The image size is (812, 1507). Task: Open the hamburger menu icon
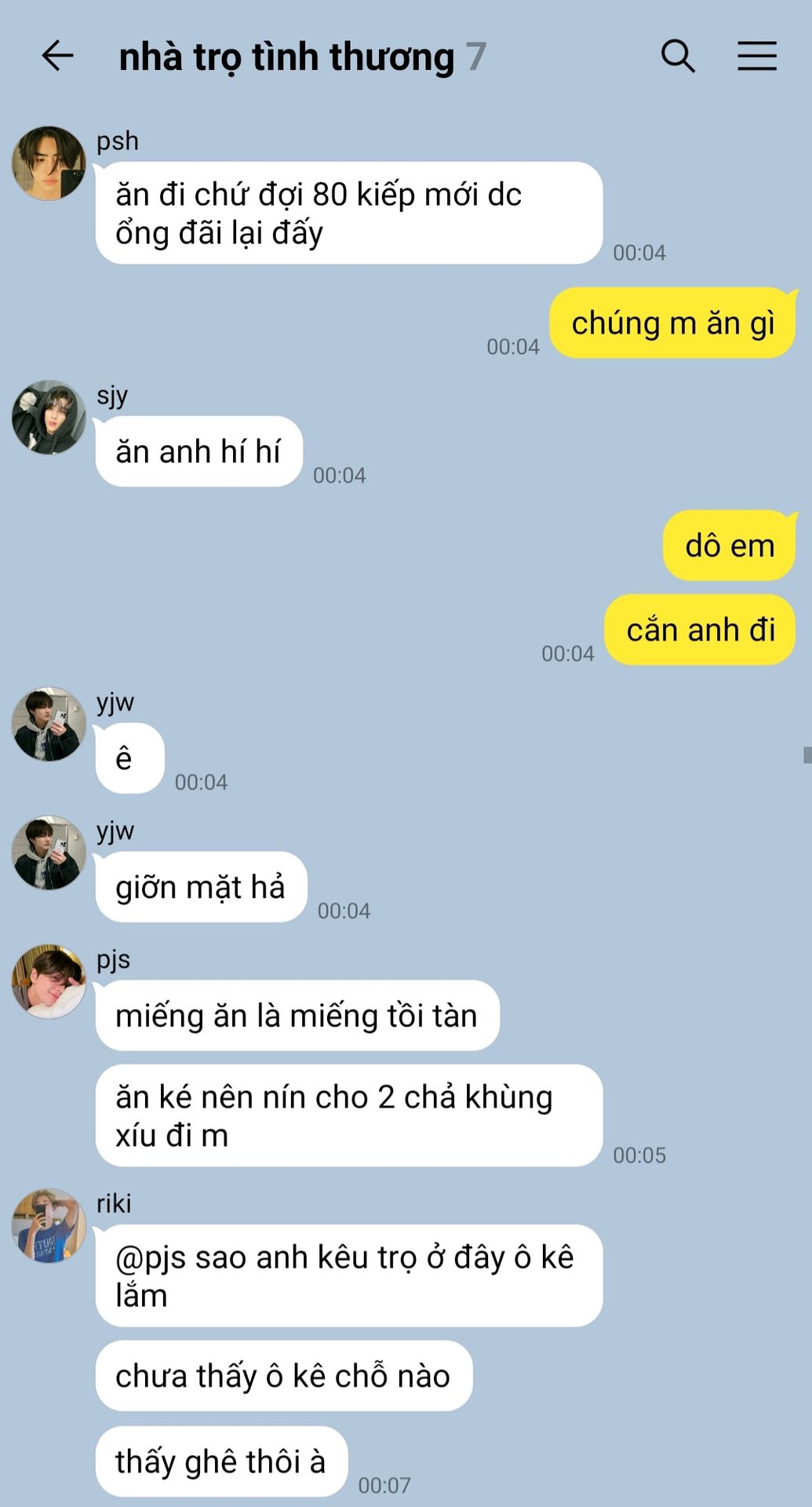[757, 57]
